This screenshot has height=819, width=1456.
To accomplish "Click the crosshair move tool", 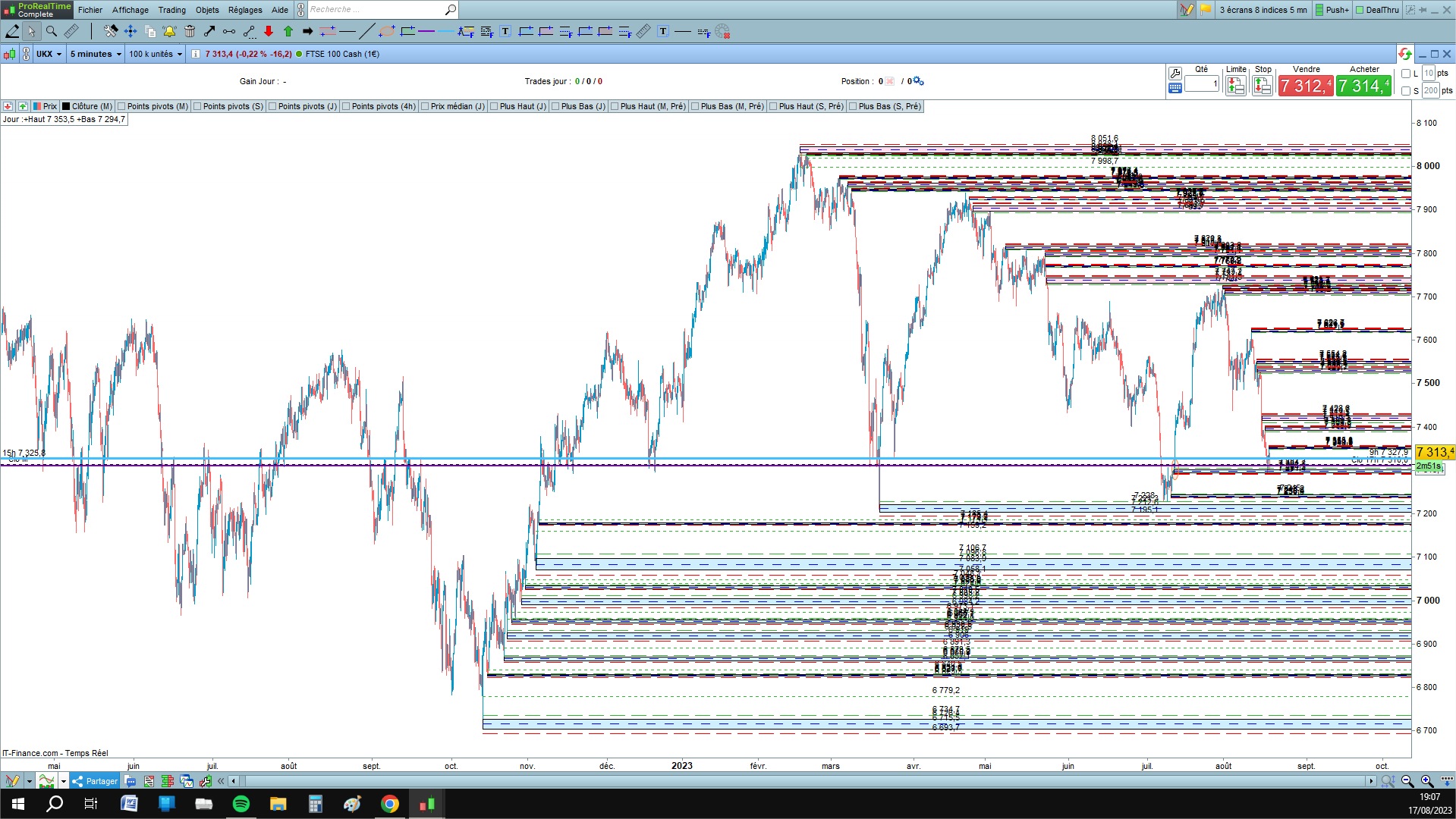I will pos(131,31).
